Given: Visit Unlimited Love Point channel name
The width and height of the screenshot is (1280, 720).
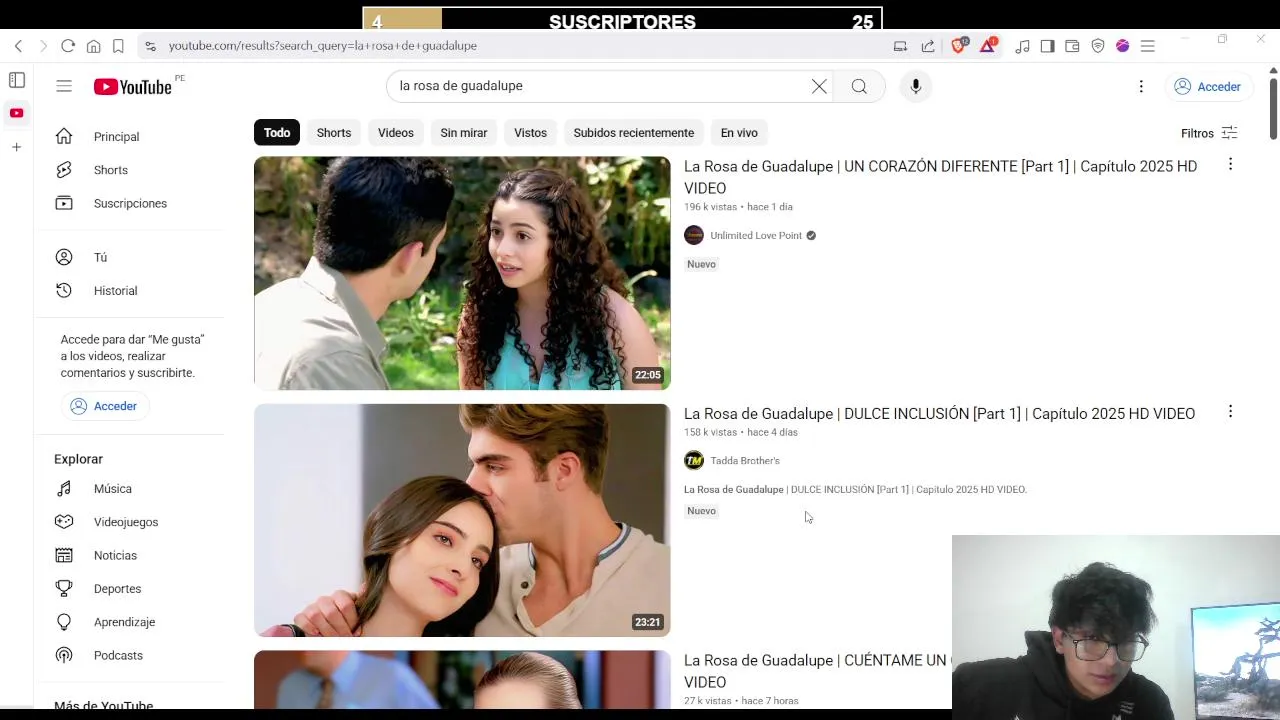Looking at the screenshot, I should 756,236.
